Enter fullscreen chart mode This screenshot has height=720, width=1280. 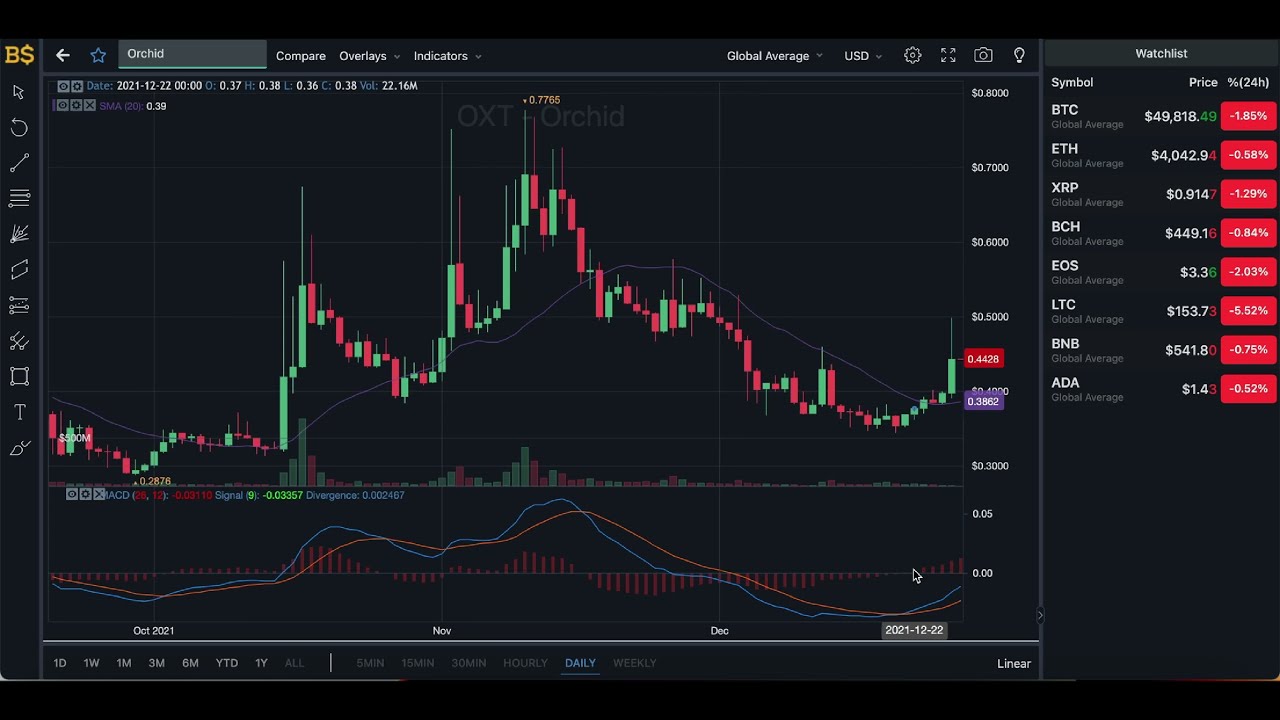point(948,56)
